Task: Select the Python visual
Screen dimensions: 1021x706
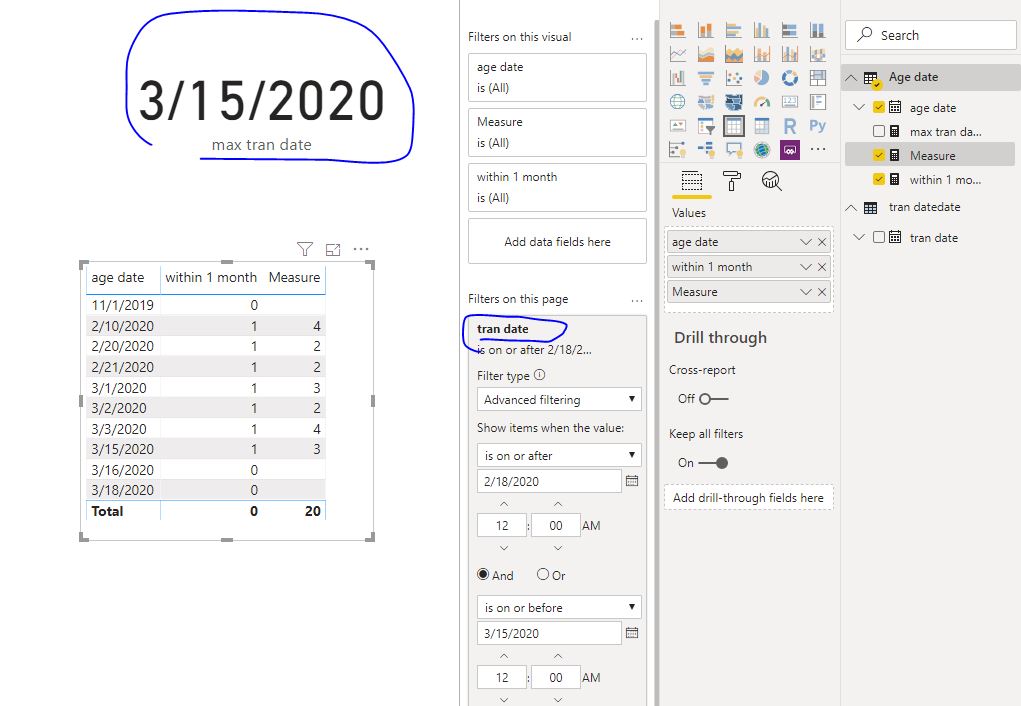Action: (x=818, y=126)
